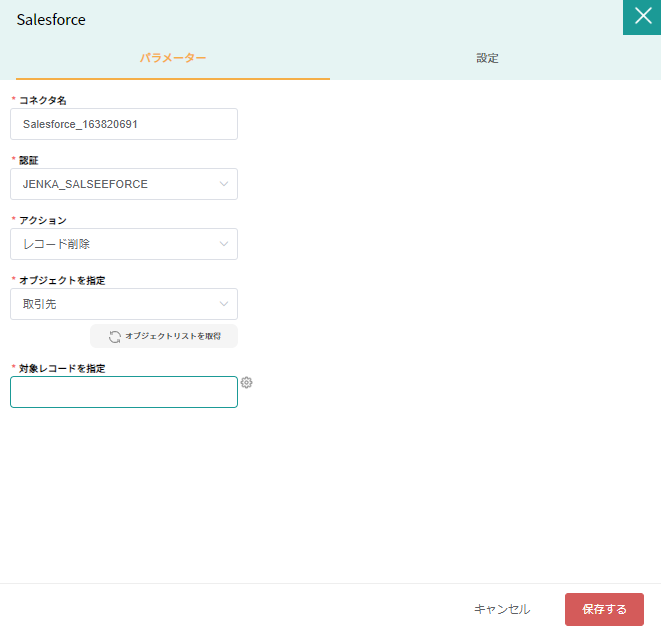Click the オブジェクトリストを取得 button

click(x=164, y=336)
